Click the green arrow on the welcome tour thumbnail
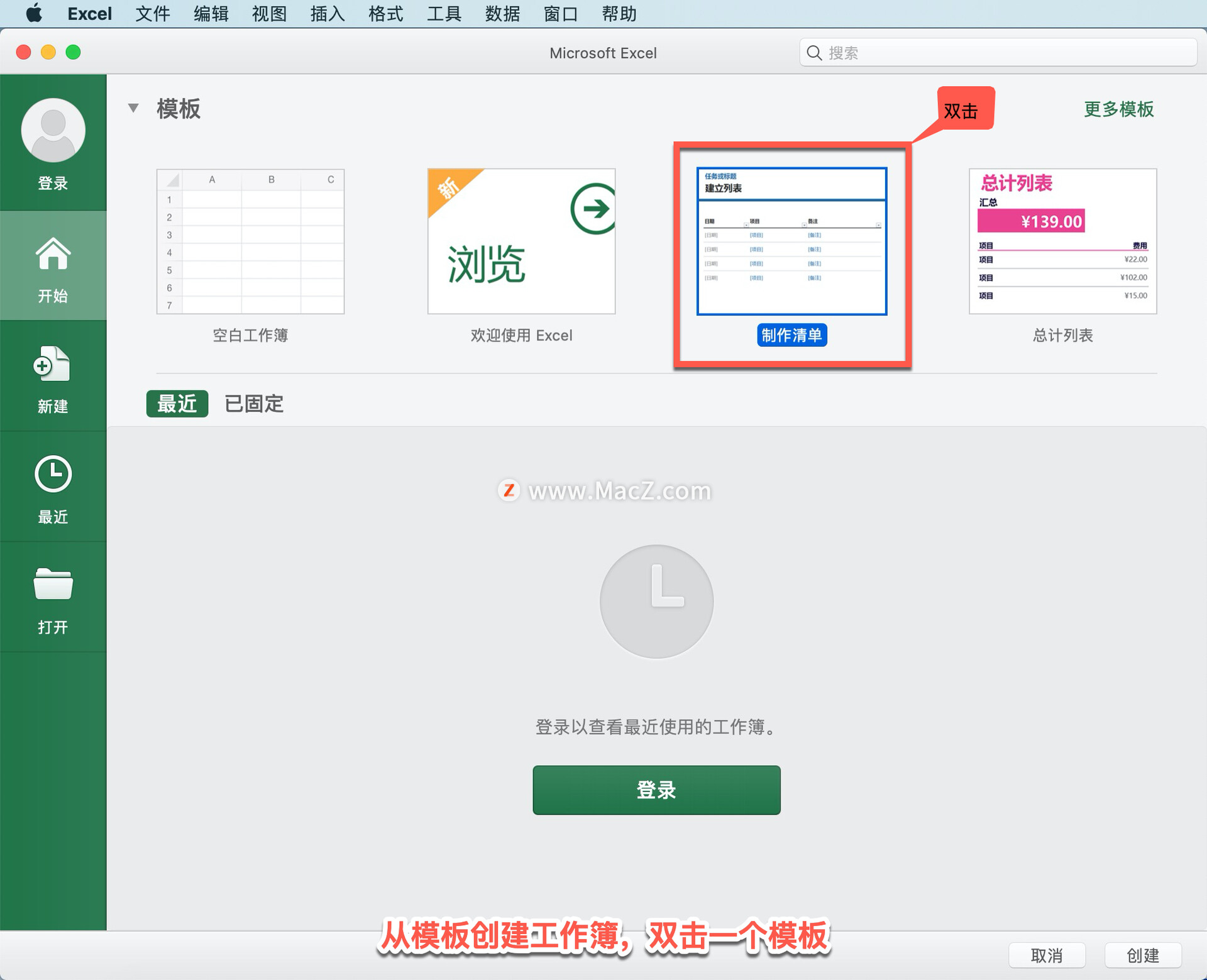This screenshot has height=980, width=1207. 593,209
